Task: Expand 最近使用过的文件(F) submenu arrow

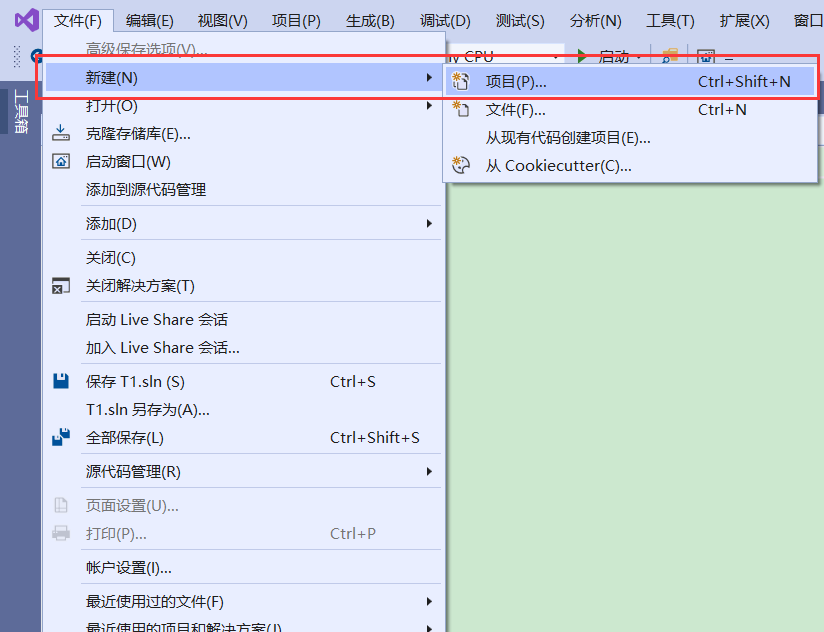Action: click(x=429, y=602)
